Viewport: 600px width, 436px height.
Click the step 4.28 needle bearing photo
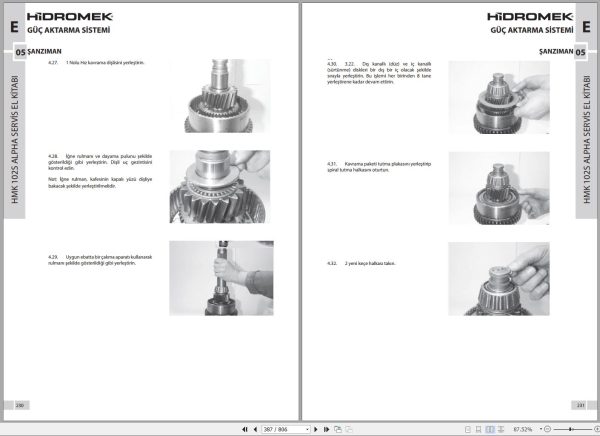tap(220, 186)
